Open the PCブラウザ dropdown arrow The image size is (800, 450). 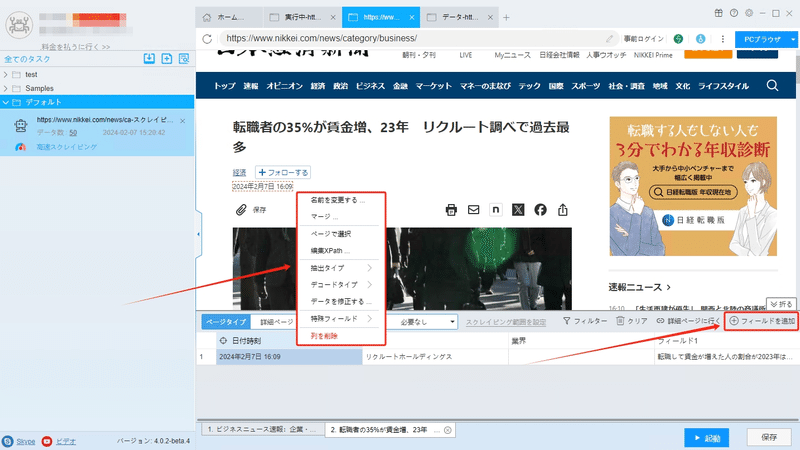(793, 39)
